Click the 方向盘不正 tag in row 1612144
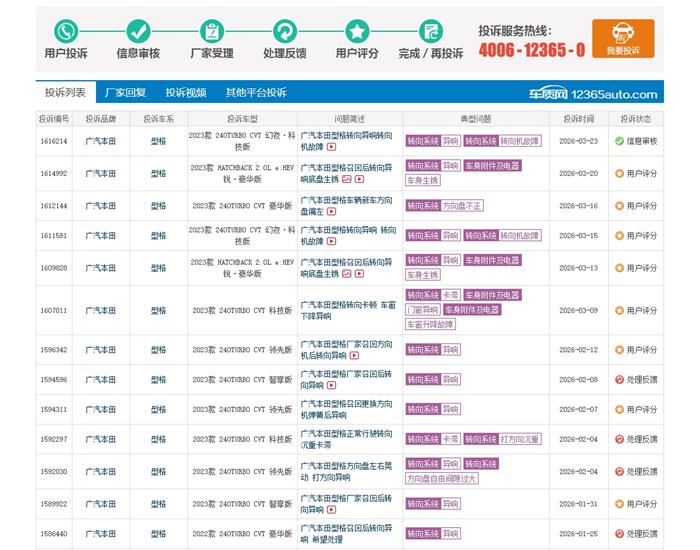The image size is (700, 550). 463,206
